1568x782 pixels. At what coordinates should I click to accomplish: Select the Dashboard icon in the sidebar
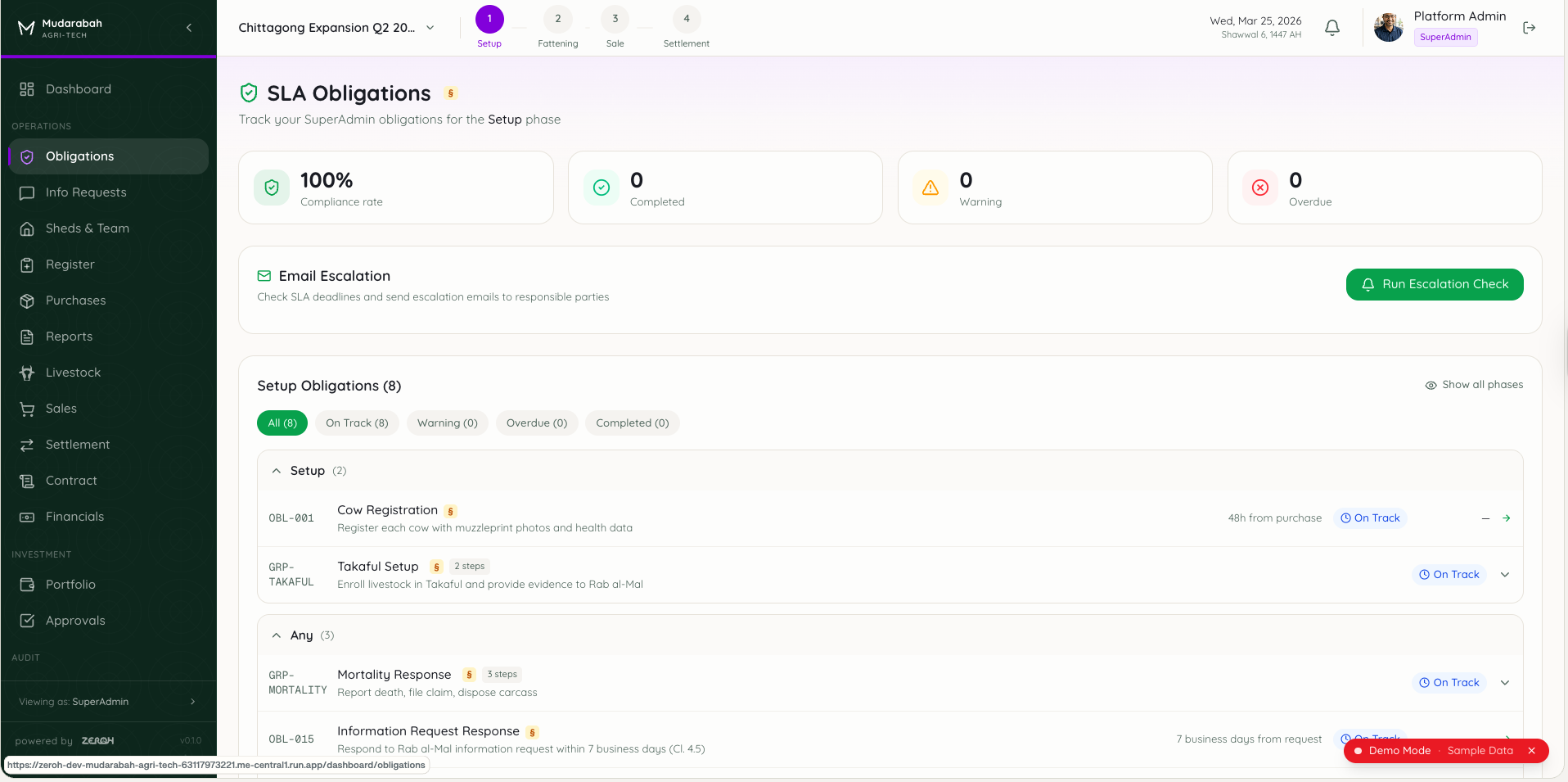[x=27, y=88]
